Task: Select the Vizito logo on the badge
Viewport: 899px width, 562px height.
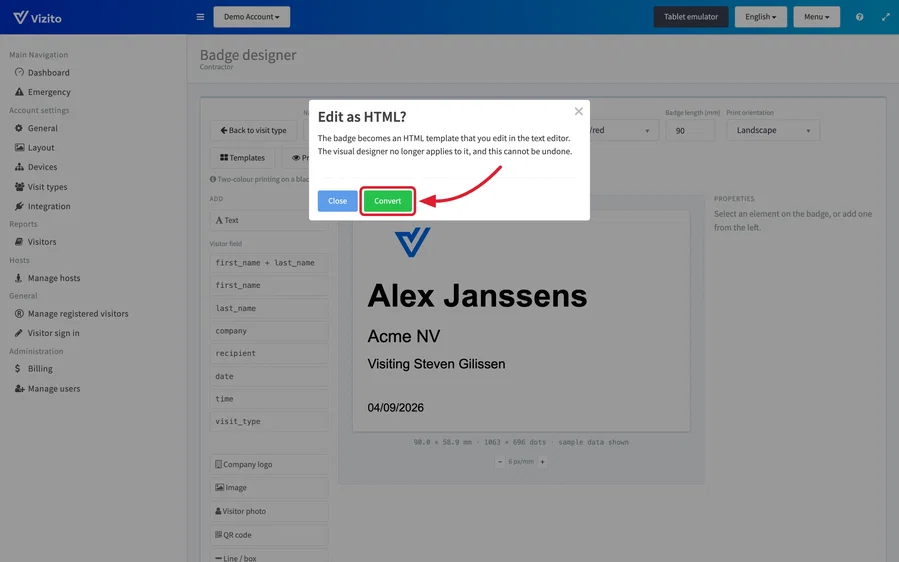Action: (412, 241)
